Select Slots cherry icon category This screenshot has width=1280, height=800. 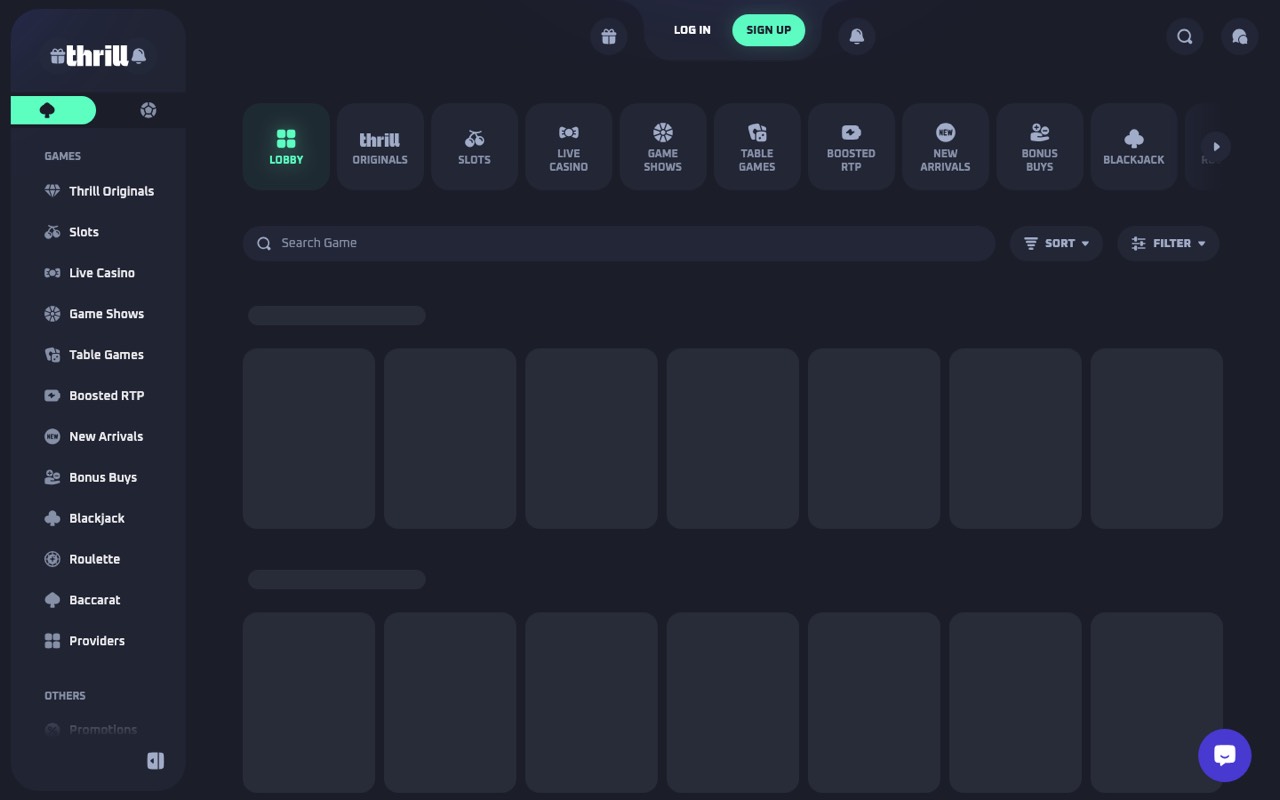point(474,146)
